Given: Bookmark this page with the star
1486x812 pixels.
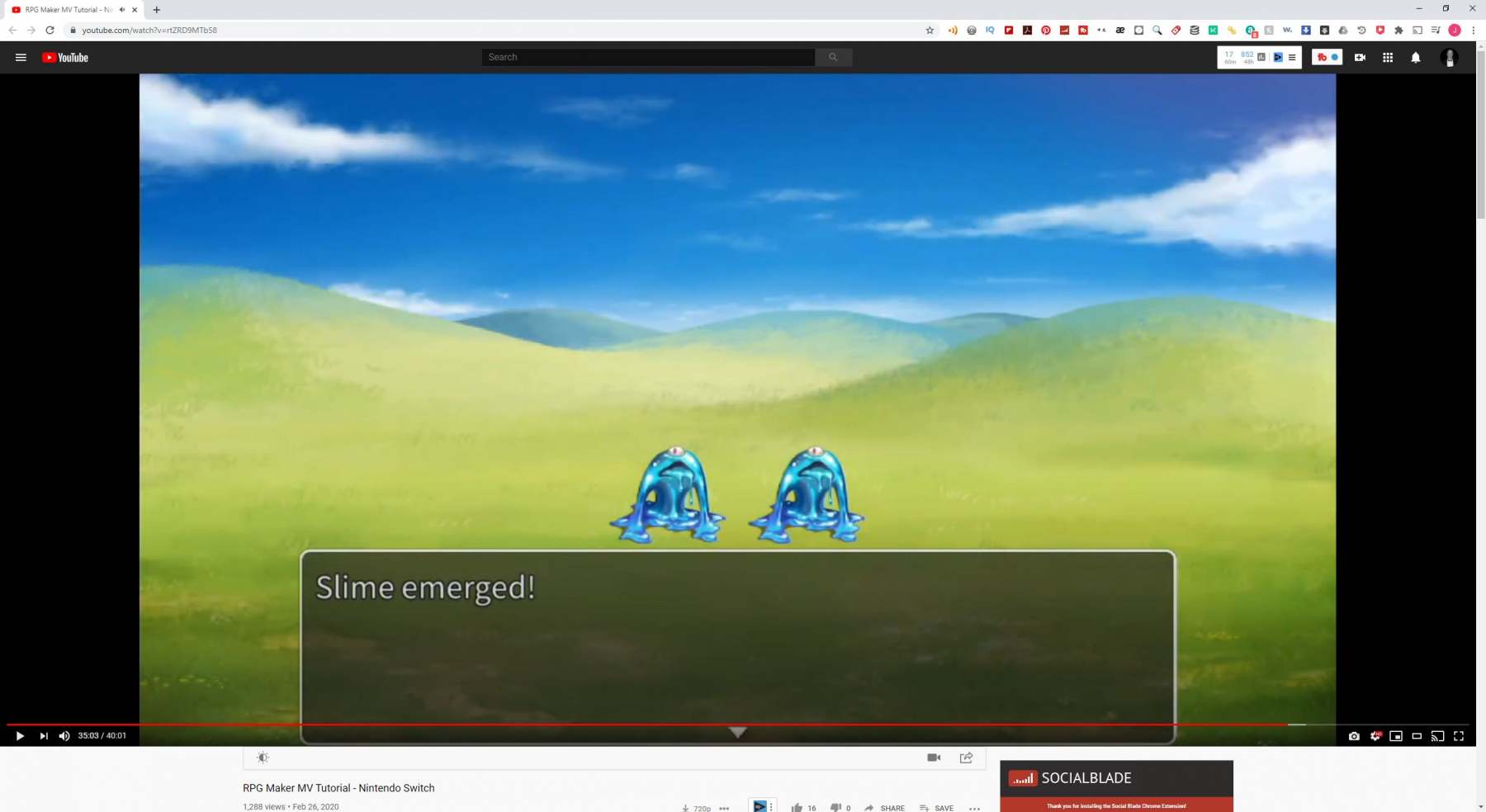Looking at the screenshot, I should (930, 30).
